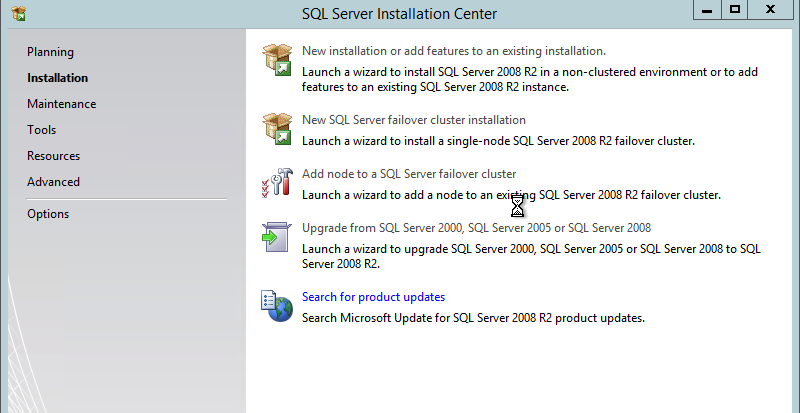Select Installation in left sidebar

tap(57, 78)
